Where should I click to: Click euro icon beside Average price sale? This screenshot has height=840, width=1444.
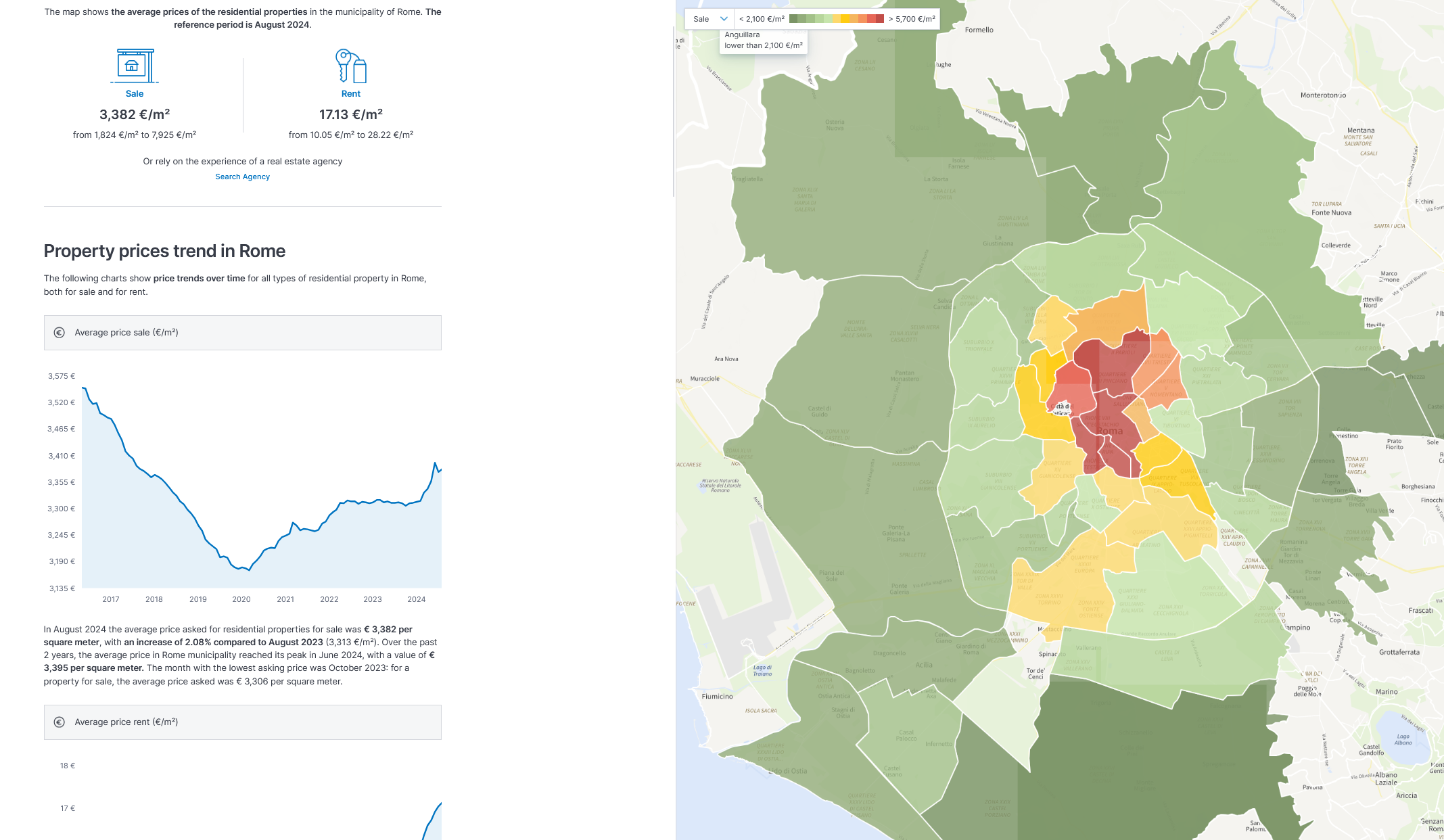click(60, 333)
